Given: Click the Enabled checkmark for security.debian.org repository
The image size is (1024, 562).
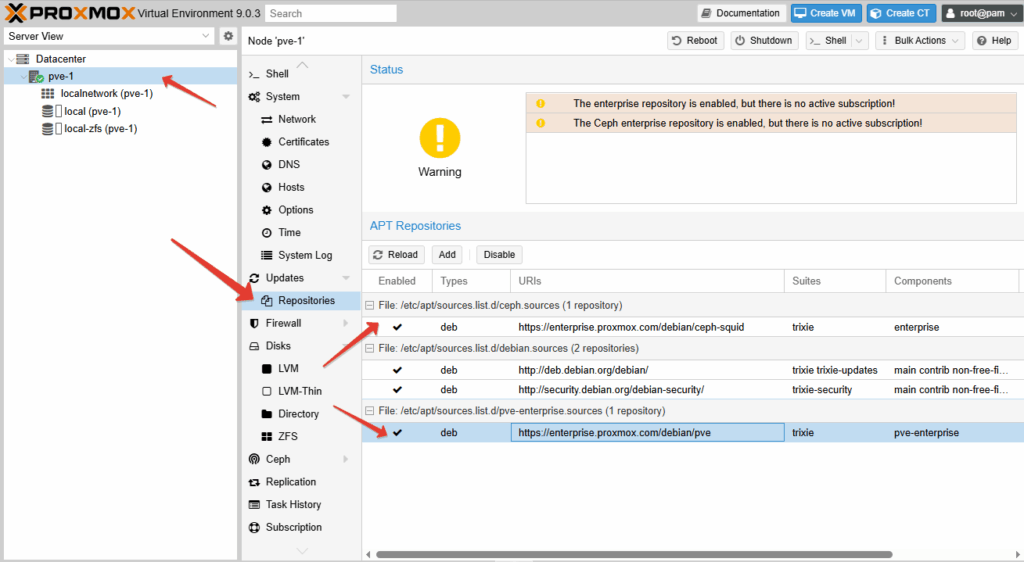Looking at the screenshot, I should pos(397,390).
